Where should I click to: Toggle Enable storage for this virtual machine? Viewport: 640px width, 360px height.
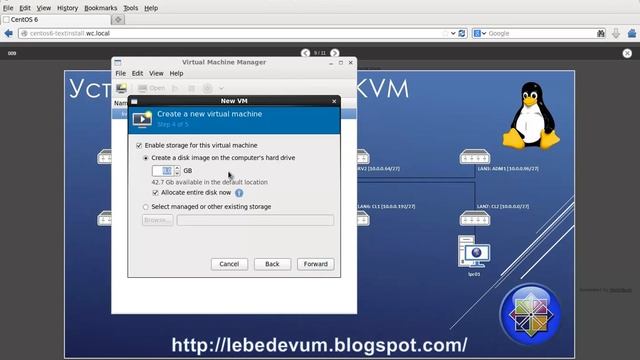pyautogui.click(x=139, y=145)
